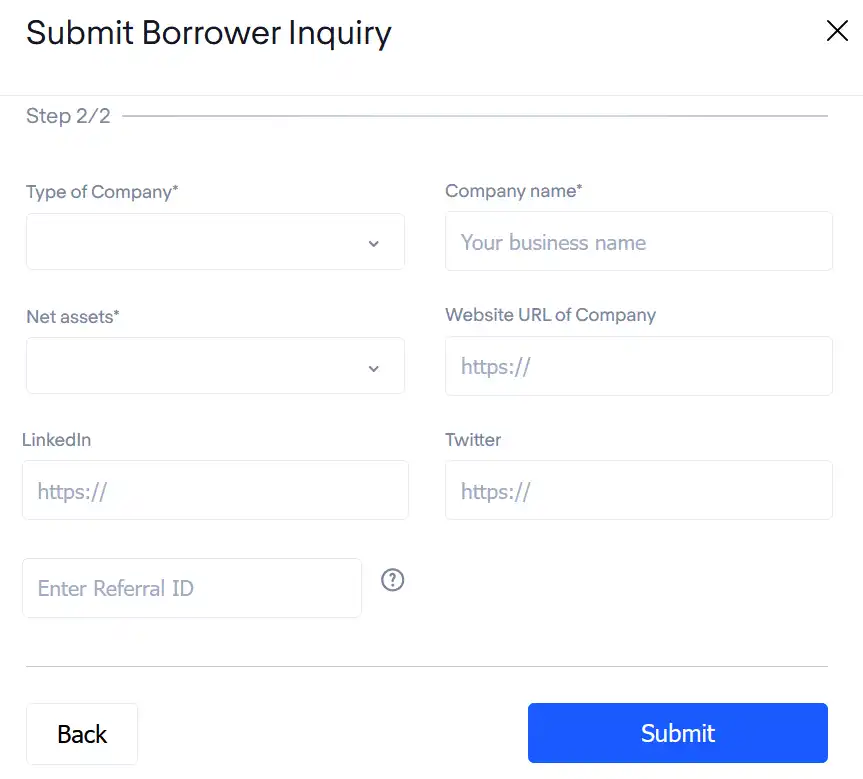Screen dimensions: 863x779
Task: Expand the Type of Company chevron arrow
Action: [374, 243]
